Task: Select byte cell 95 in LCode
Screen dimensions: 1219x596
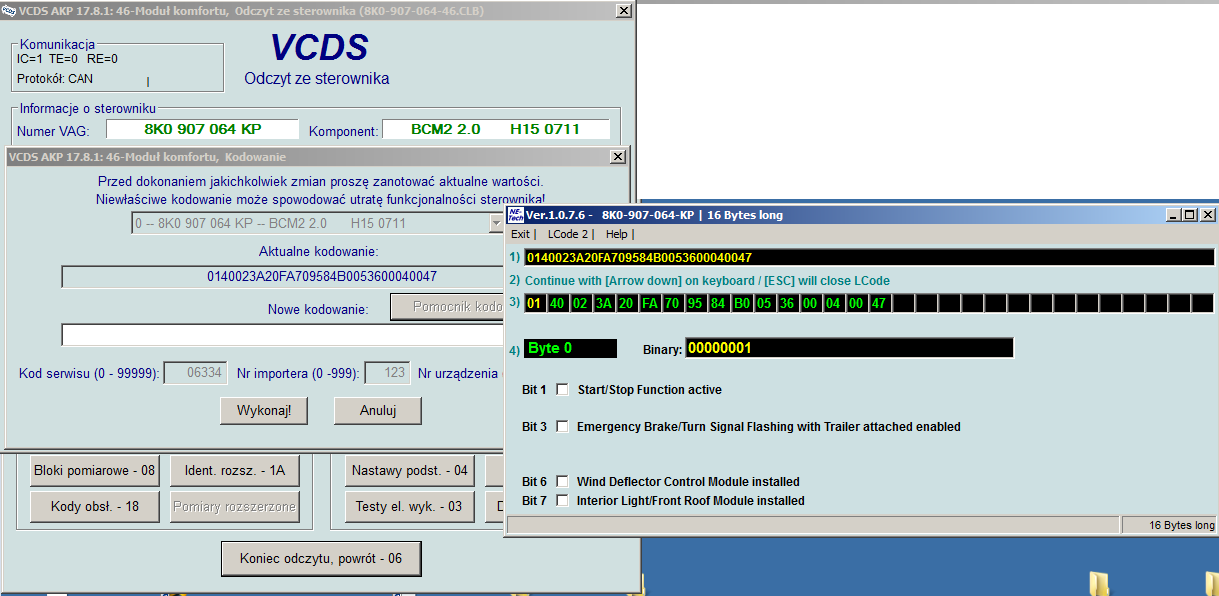Action: [x=695, y=303]
